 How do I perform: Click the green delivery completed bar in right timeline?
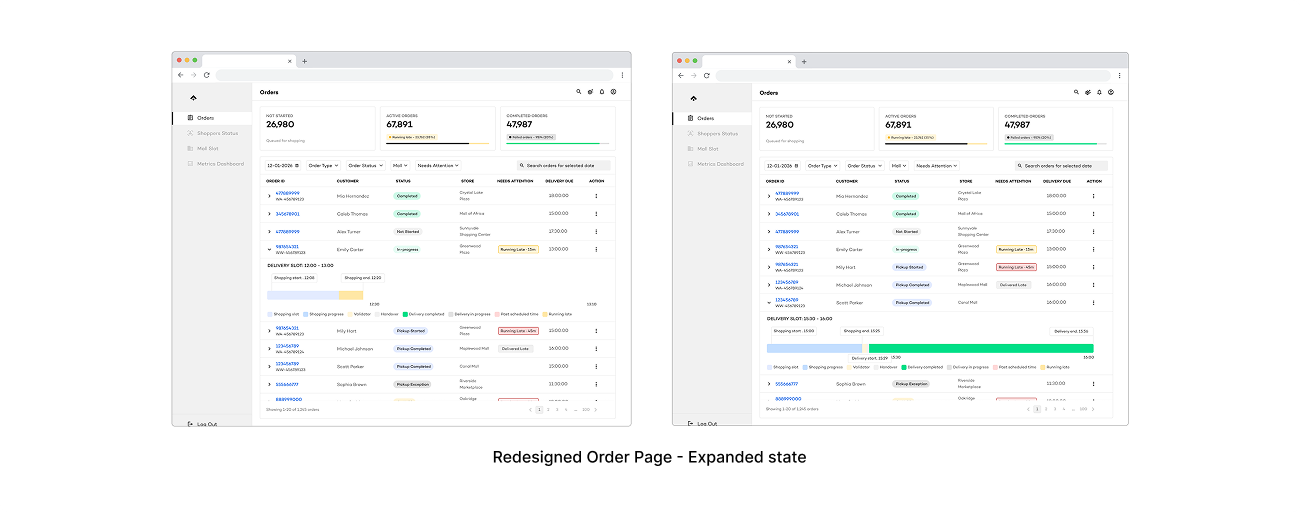click(x=980, y=348)
